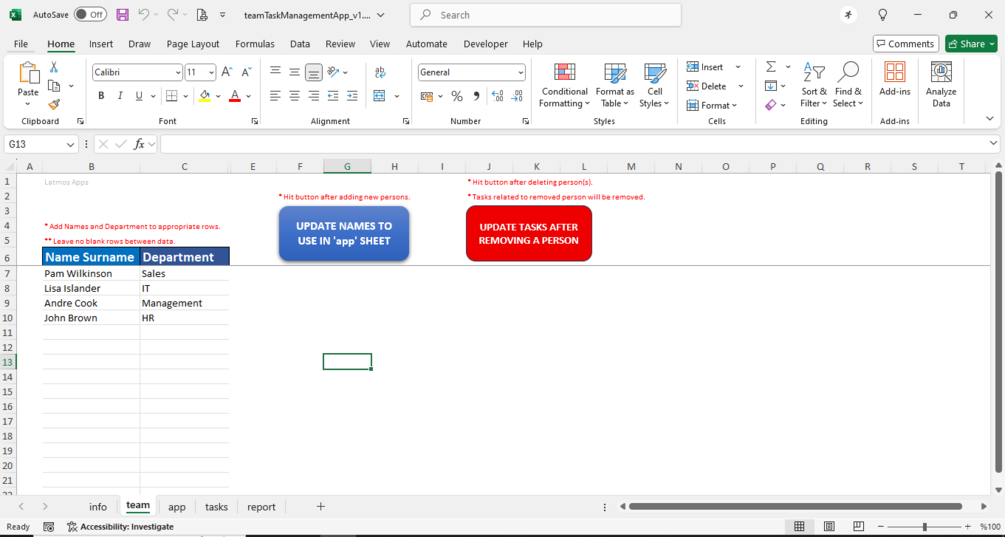Open the font size dropdown
This screenshot has width=1005, height=537.
click(x=211, y=72)
